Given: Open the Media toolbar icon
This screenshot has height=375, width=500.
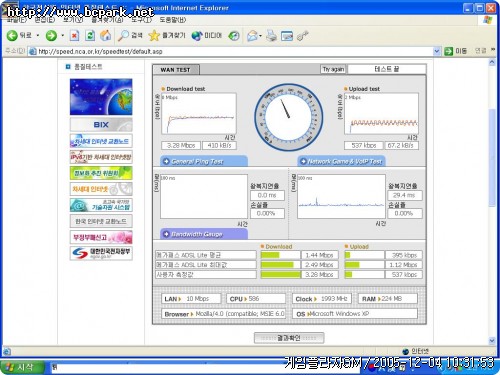Looking at the screenshot, I should point(197,36).
